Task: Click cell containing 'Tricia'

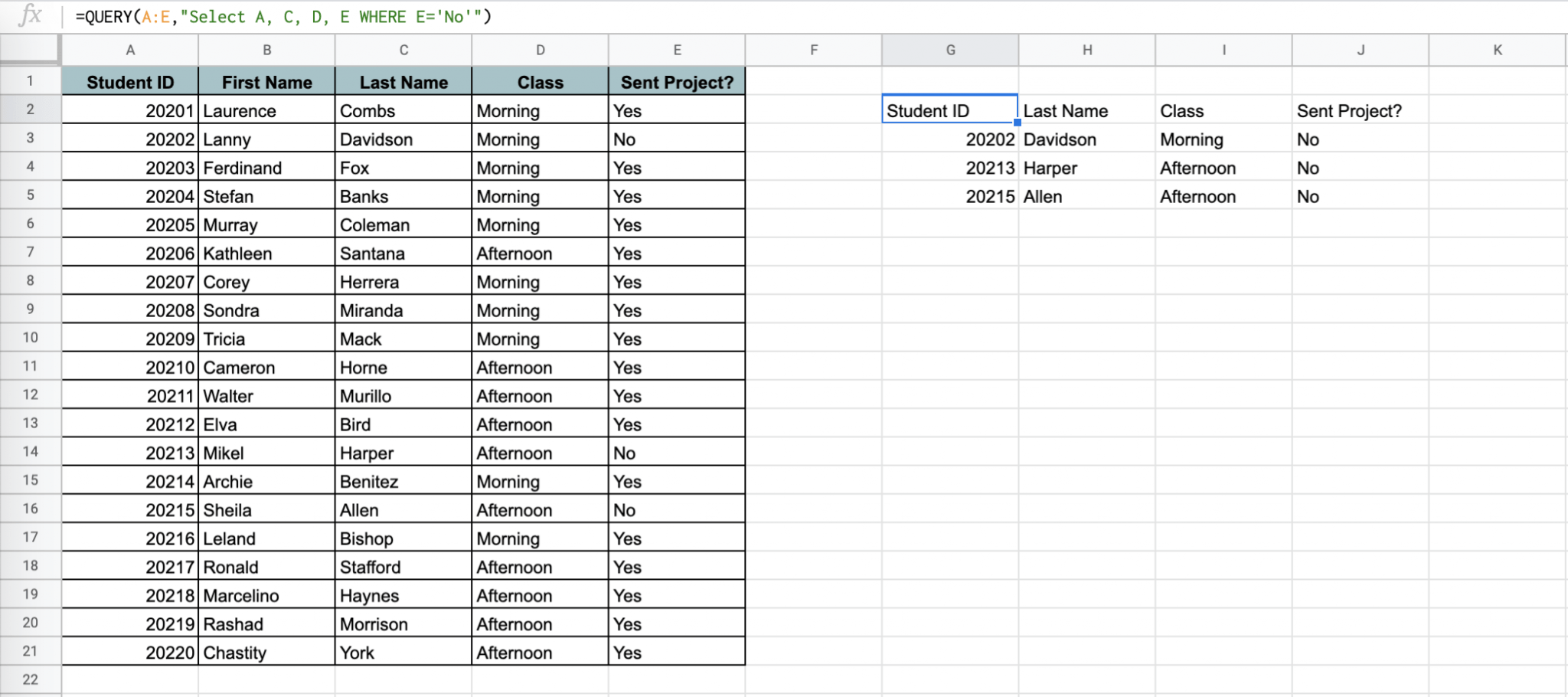Action: pos(266,339)
